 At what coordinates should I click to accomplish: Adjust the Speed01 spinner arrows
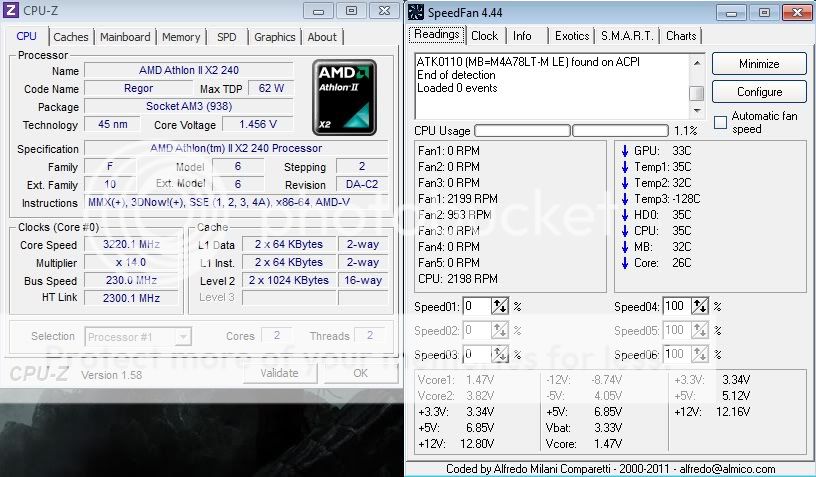[x=500, y=306]
